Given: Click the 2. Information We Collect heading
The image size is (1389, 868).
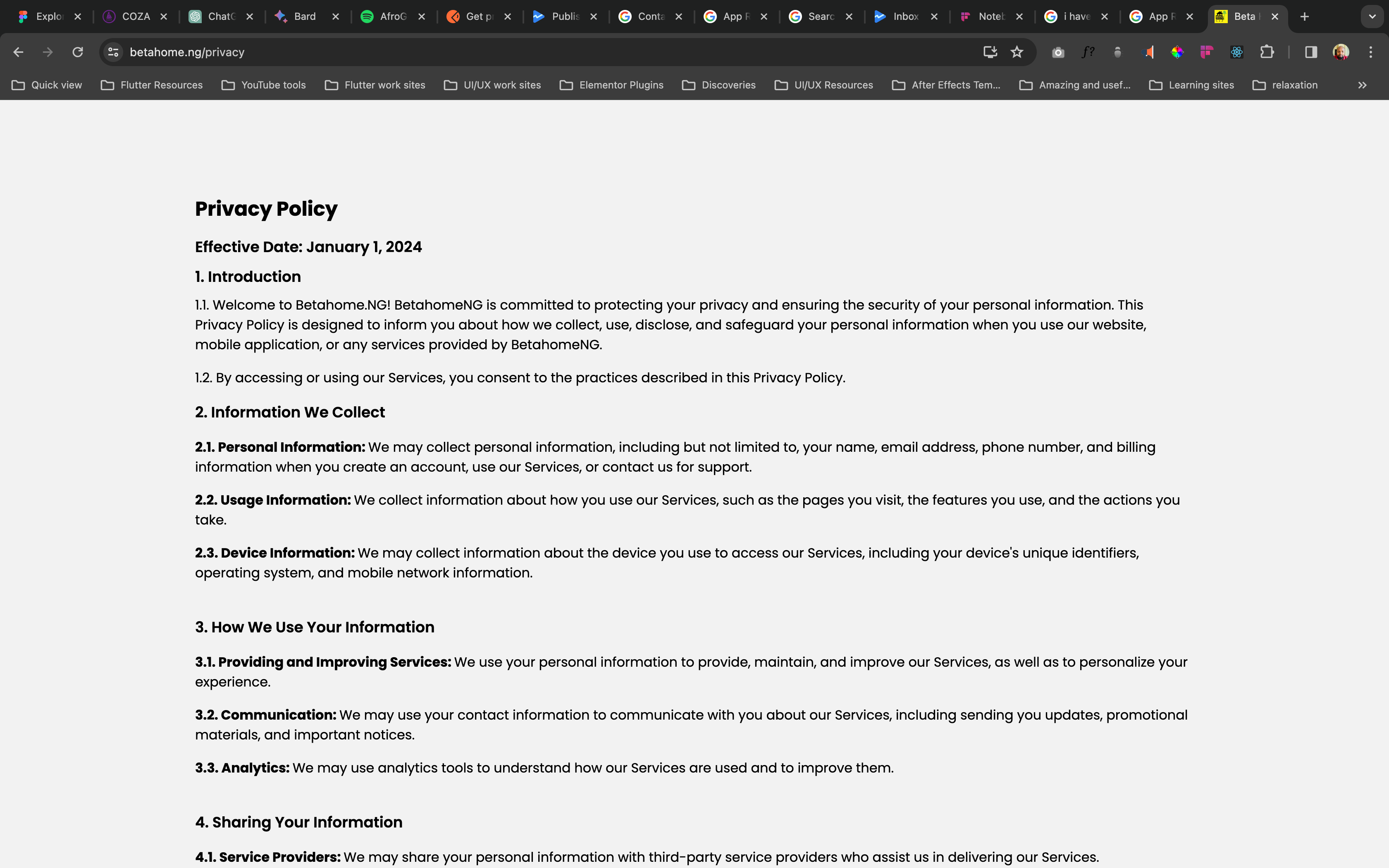Looking at the screenshot, I should 290,412.
